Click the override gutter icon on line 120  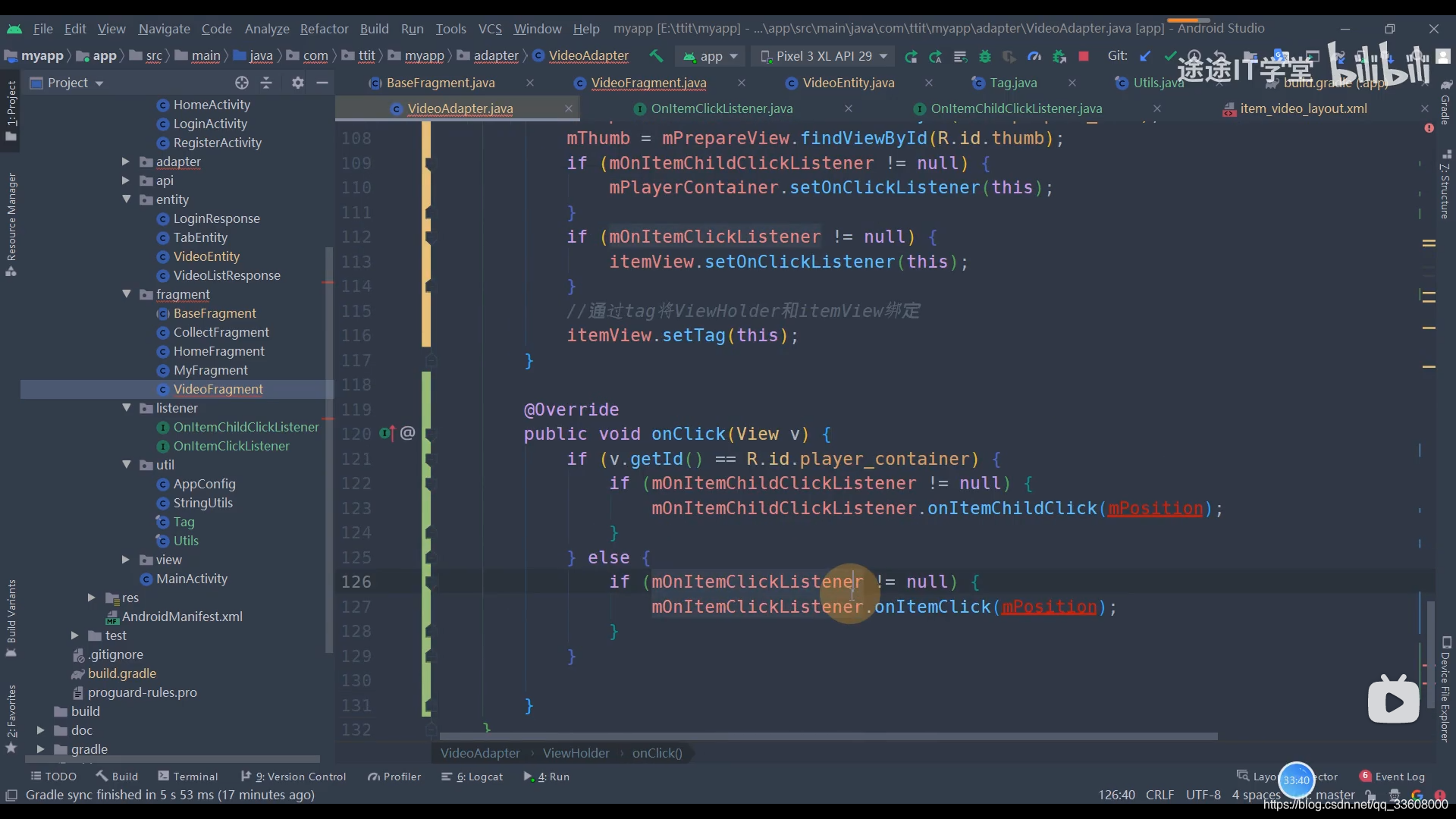[x=388, y=434]
